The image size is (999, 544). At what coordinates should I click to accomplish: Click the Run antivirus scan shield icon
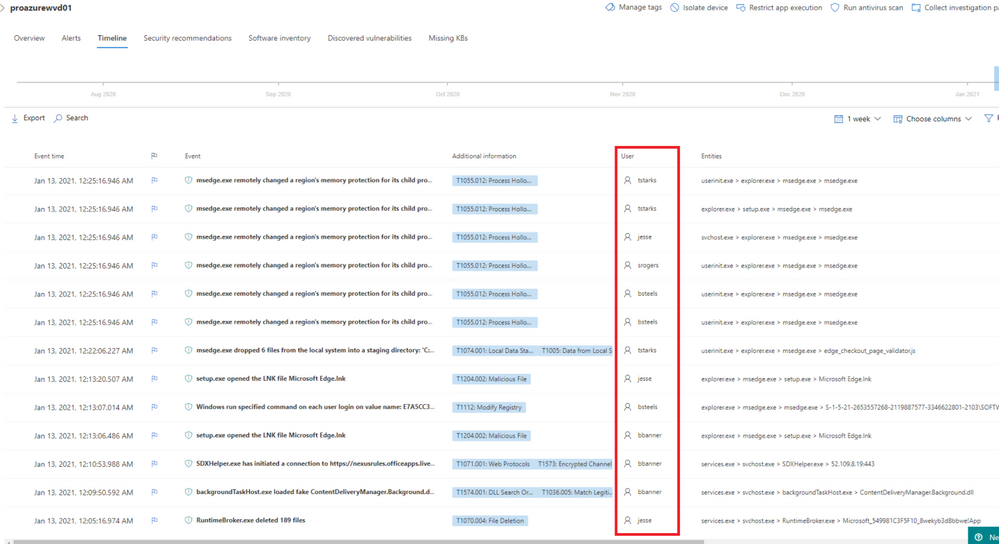835,8
